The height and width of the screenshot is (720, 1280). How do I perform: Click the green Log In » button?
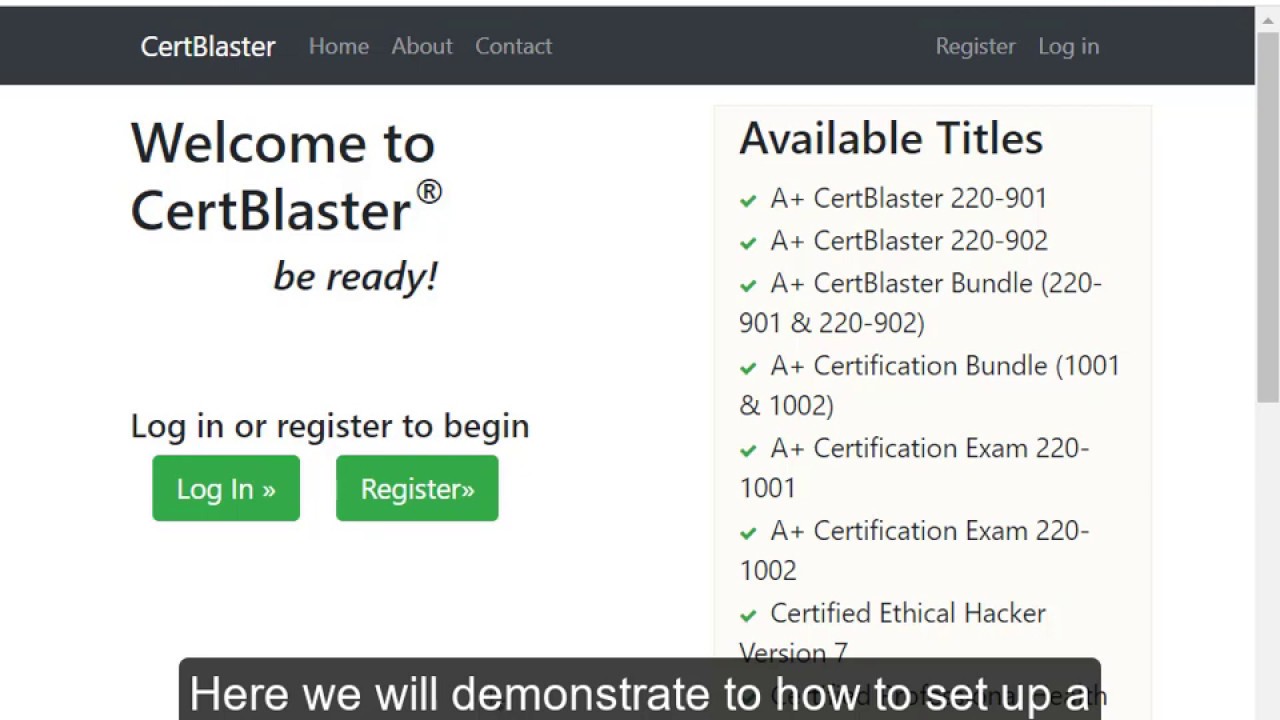pyautogui.click(x=226, y=488)
